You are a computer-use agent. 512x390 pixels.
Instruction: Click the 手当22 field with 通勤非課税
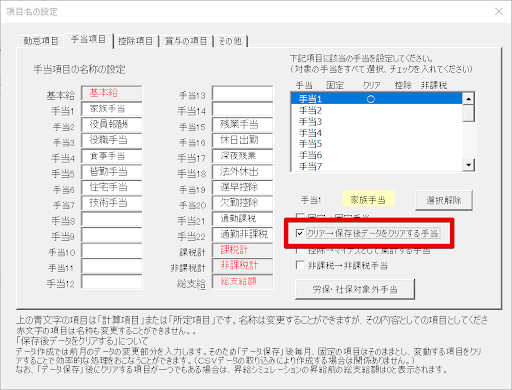tap(242, 235)
